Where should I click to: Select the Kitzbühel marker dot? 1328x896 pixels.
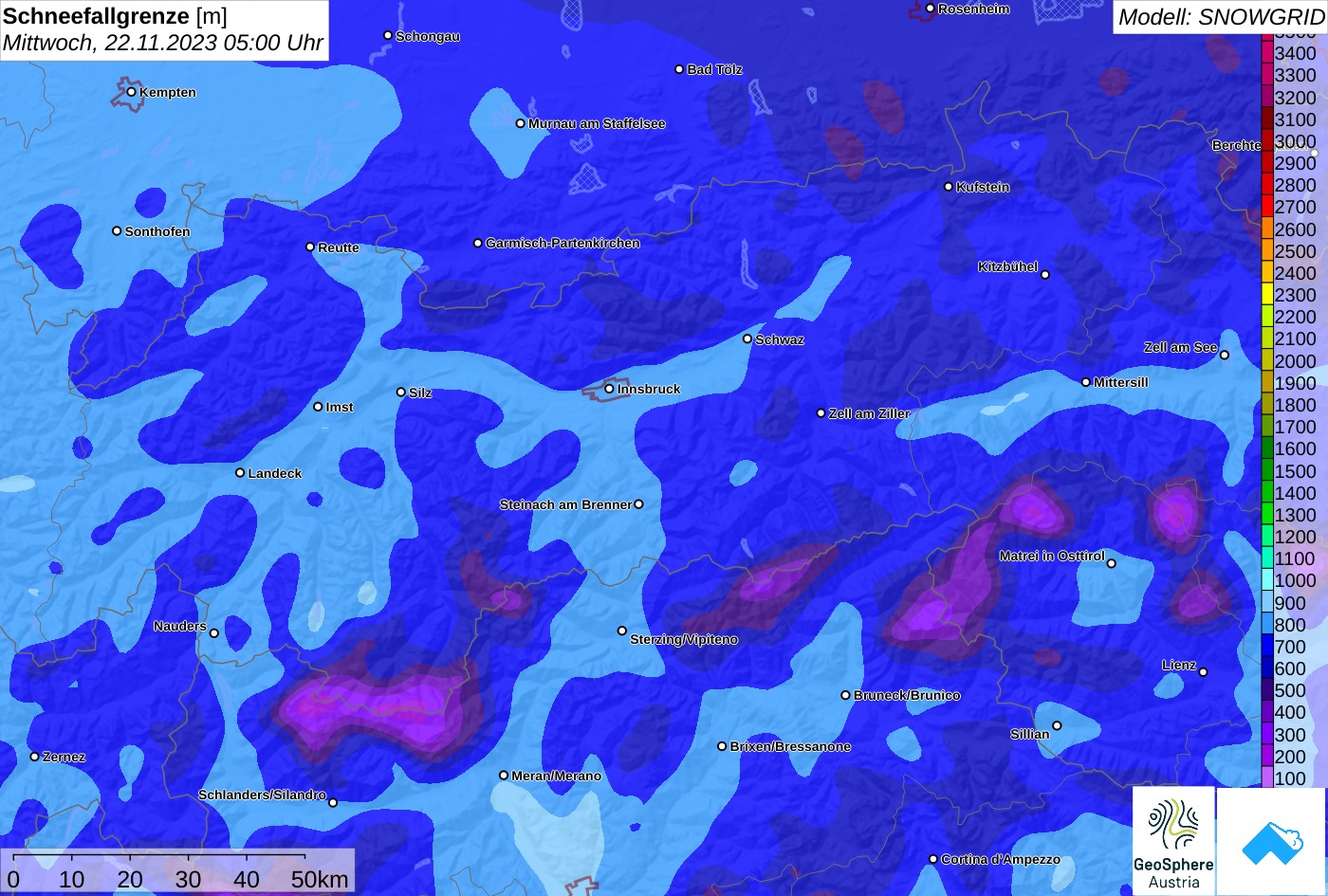[1045, 275]
